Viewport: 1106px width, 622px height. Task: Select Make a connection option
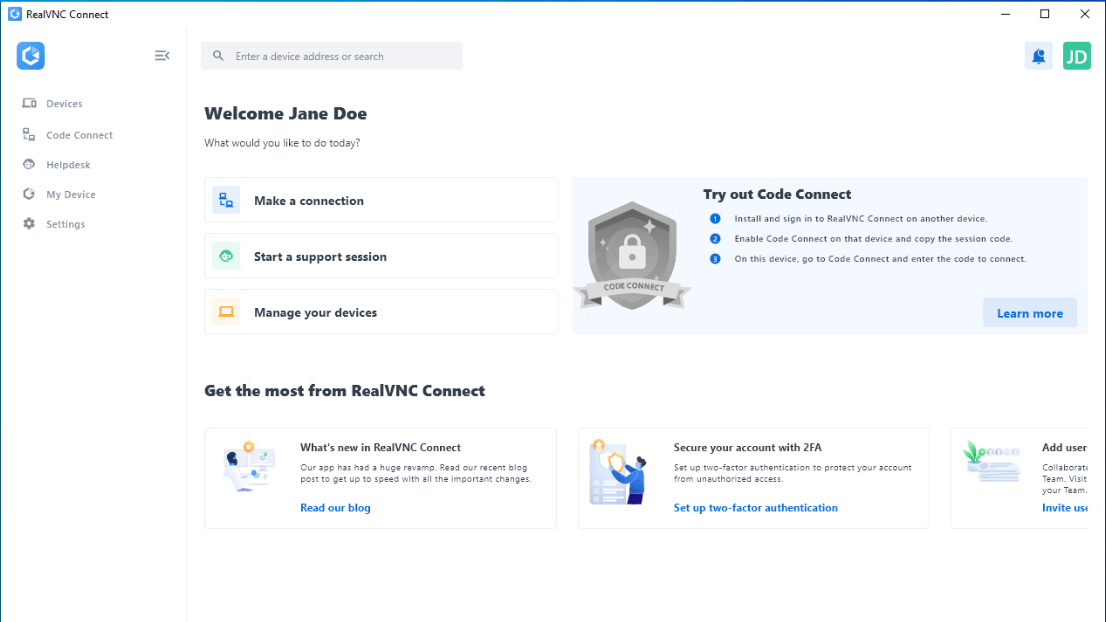pos(381,201)
